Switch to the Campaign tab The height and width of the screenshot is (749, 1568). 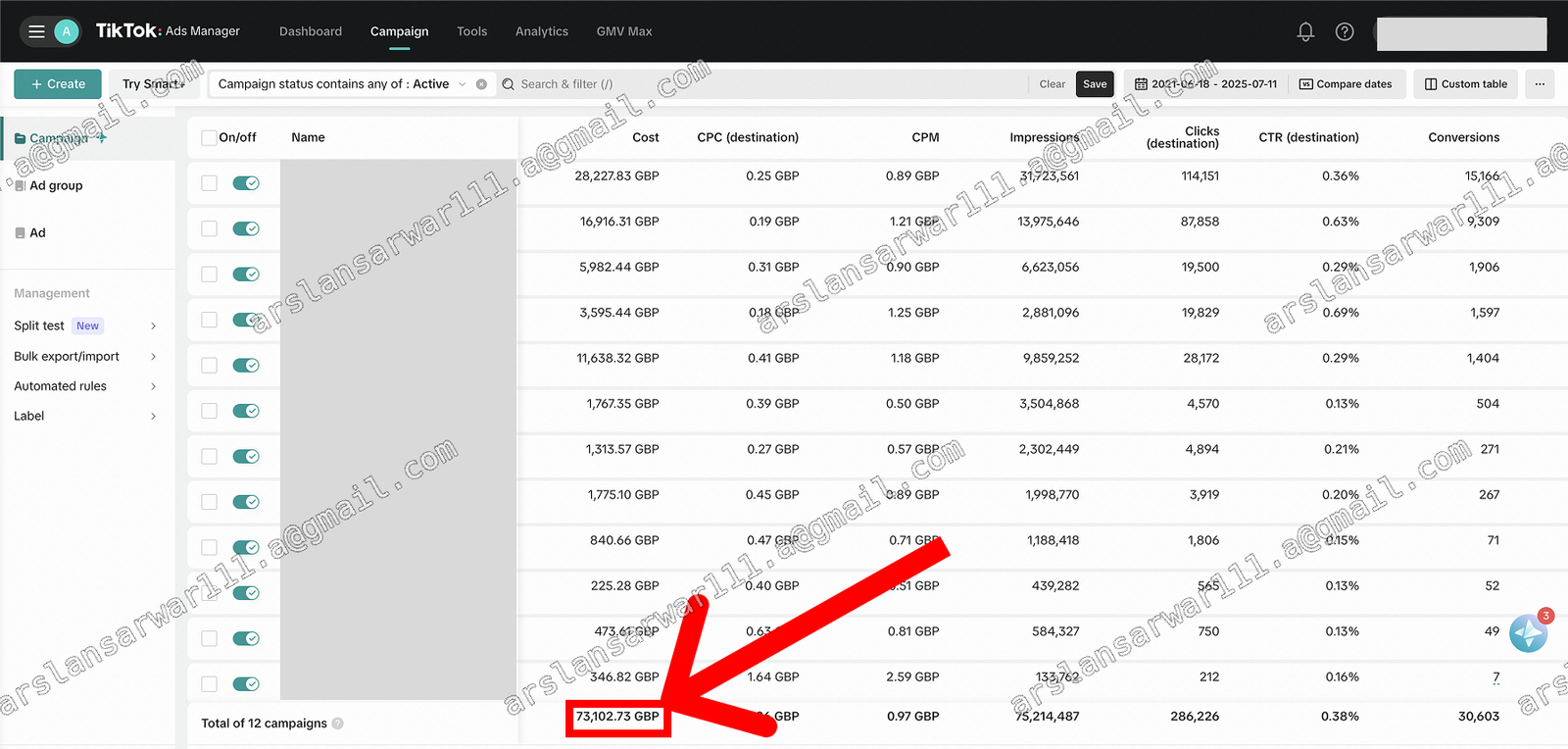tap(399, 31)
